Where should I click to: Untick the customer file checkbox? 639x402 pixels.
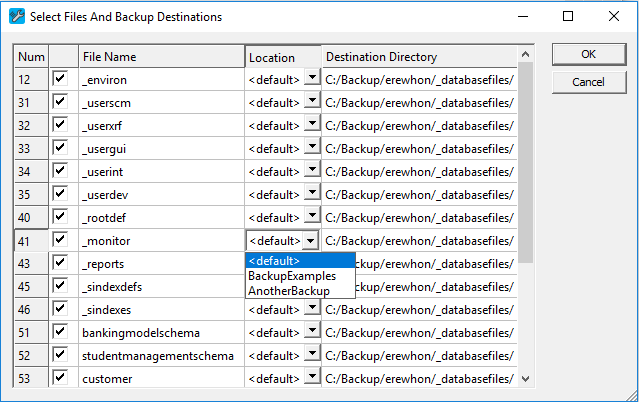click(x=61, y=378)
